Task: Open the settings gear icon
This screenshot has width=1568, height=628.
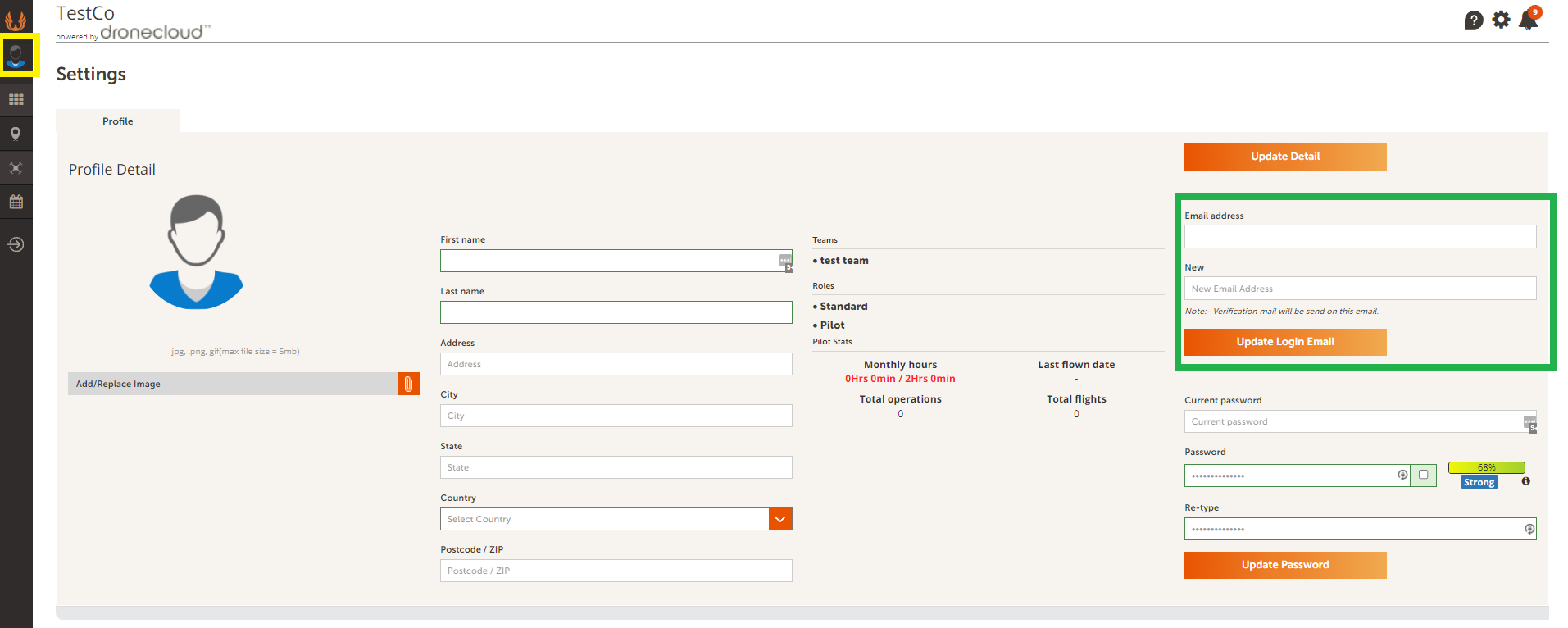Action: [1501, 20]
